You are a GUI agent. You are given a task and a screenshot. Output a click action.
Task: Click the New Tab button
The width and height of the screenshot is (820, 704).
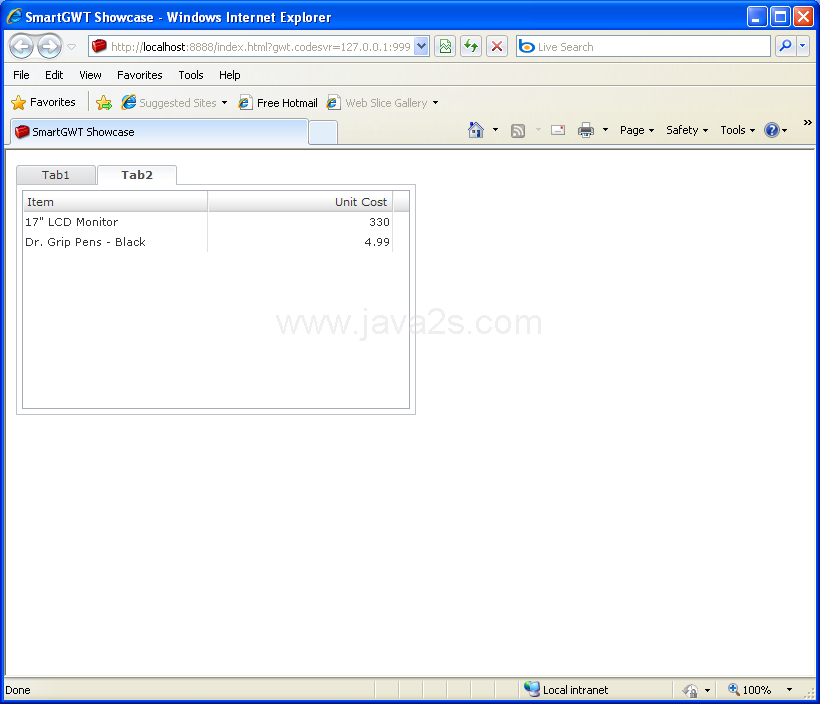(x=323, y=132)
